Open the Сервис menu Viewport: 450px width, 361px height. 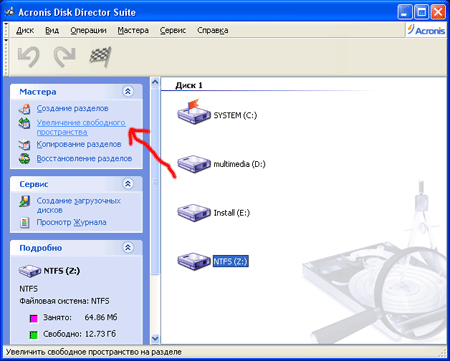coord(173,30)
